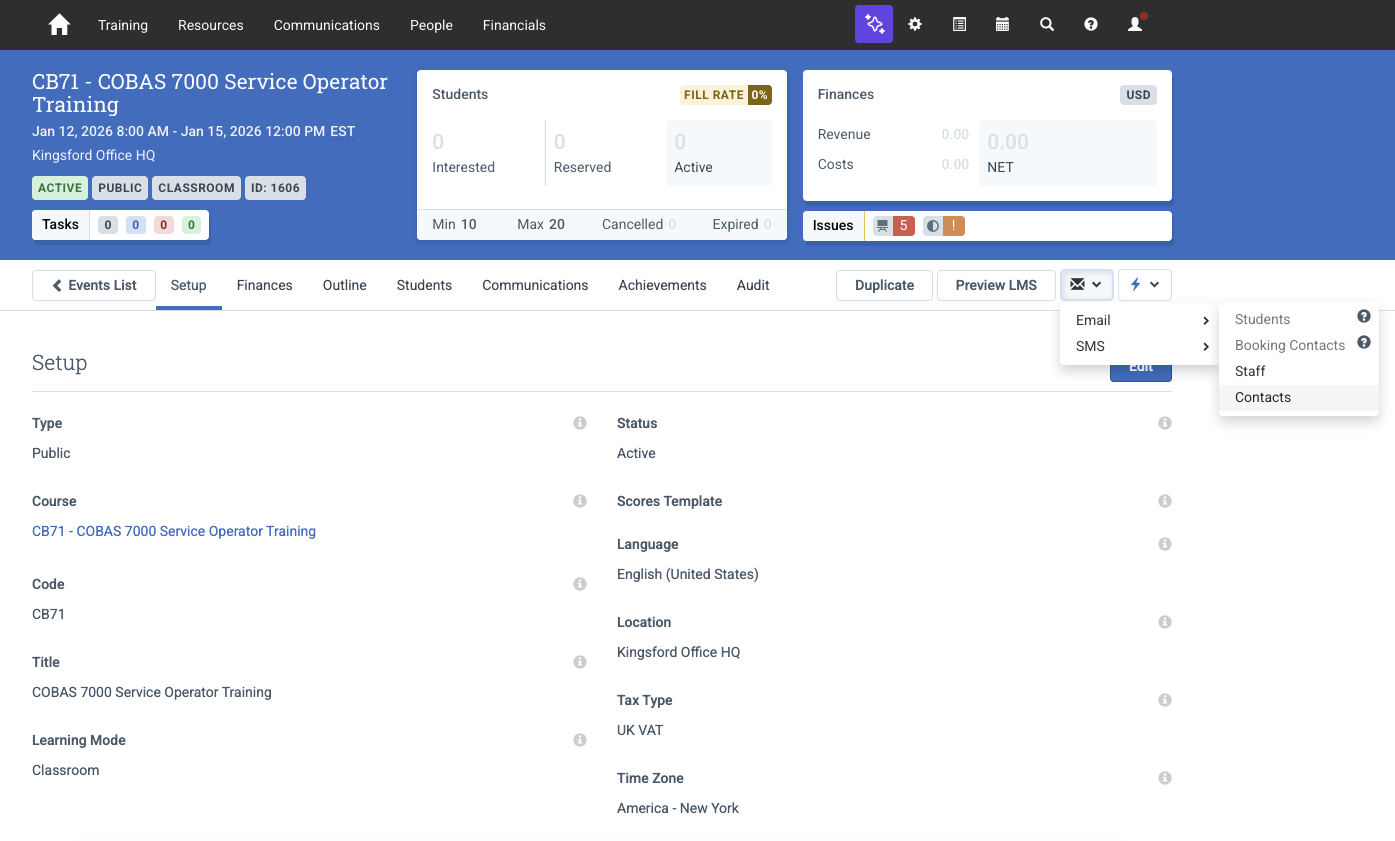The height and width of the screenshot is (841, 1395).
Task: Click the gray task count badge
Action: [108, 225]
